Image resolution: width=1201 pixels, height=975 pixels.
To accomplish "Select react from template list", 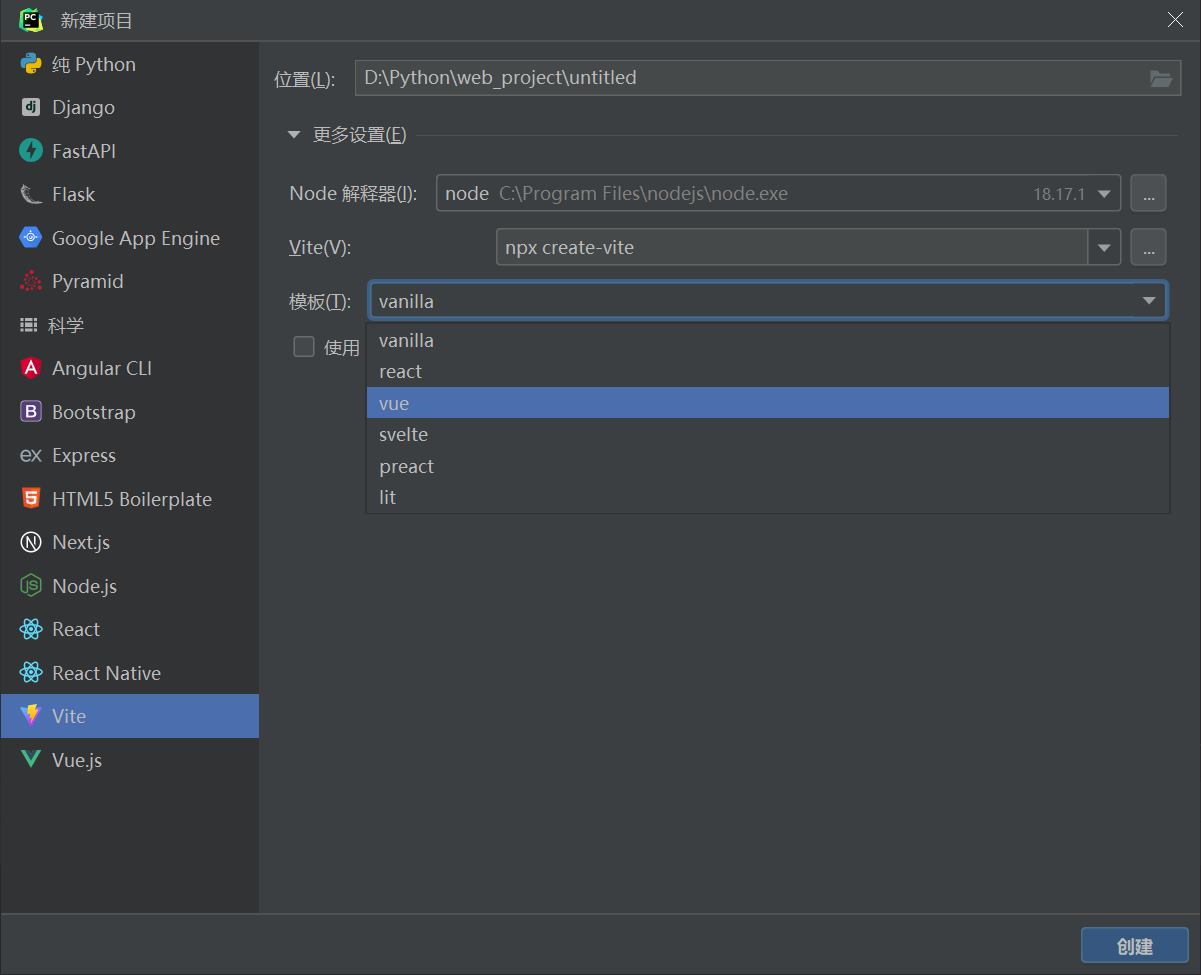I will 768,371.
